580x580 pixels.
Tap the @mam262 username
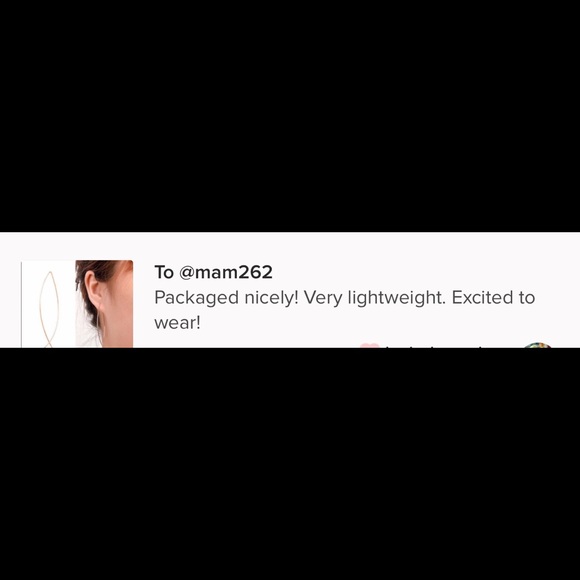coord(226,272)
